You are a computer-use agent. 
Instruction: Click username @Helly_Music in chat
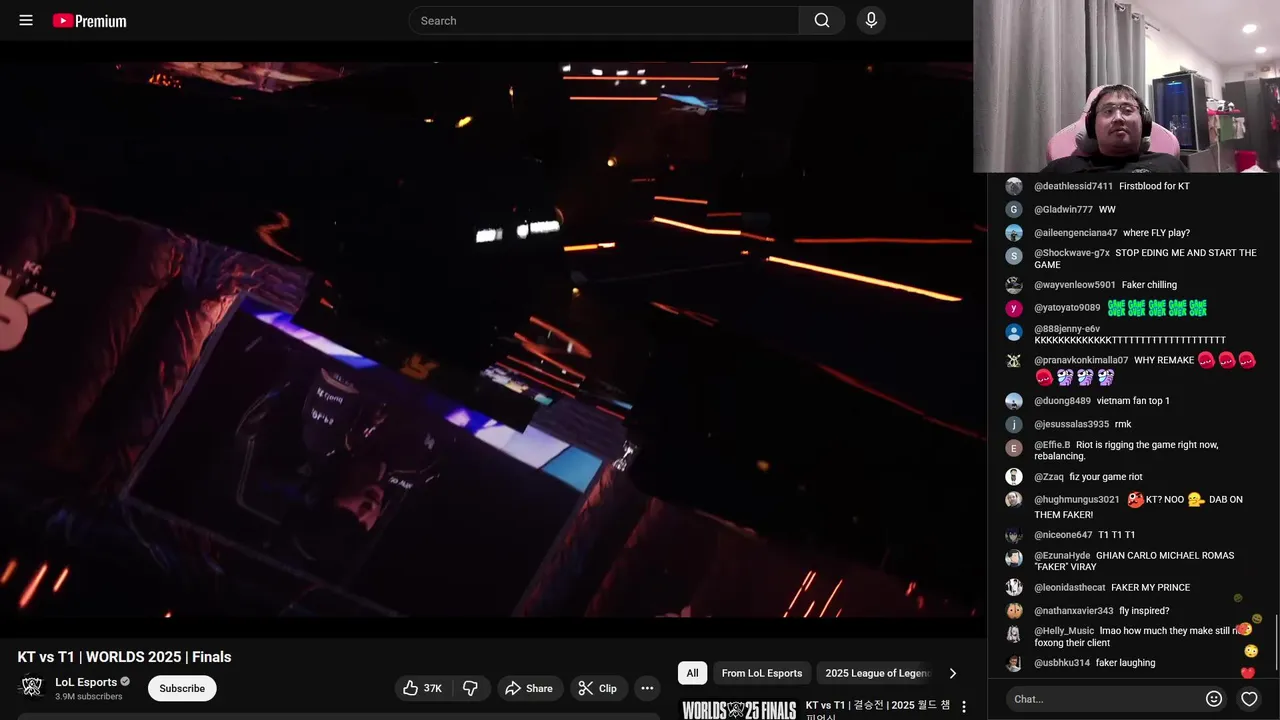click(1064, 631)
